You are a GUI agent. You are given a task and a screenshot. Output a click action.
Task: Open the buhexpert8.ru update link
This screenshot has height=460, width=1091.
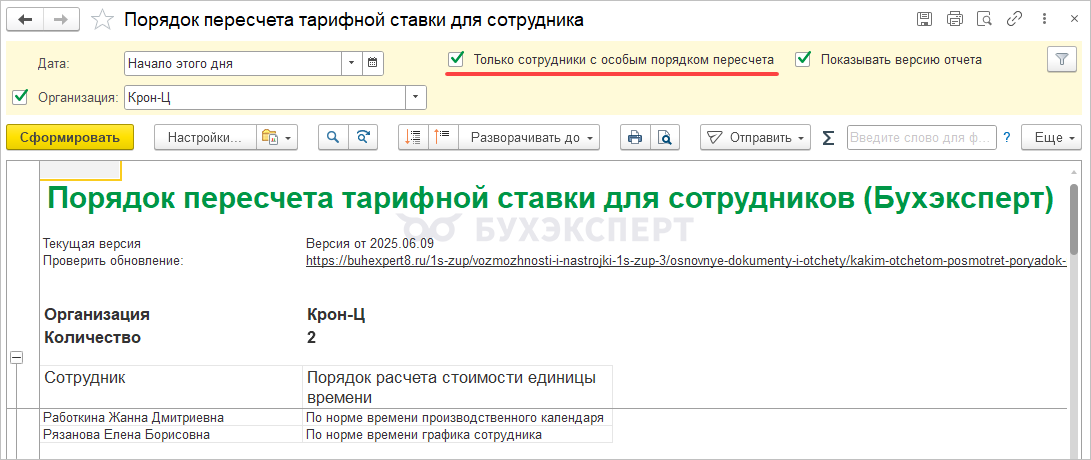click(686, 261)
